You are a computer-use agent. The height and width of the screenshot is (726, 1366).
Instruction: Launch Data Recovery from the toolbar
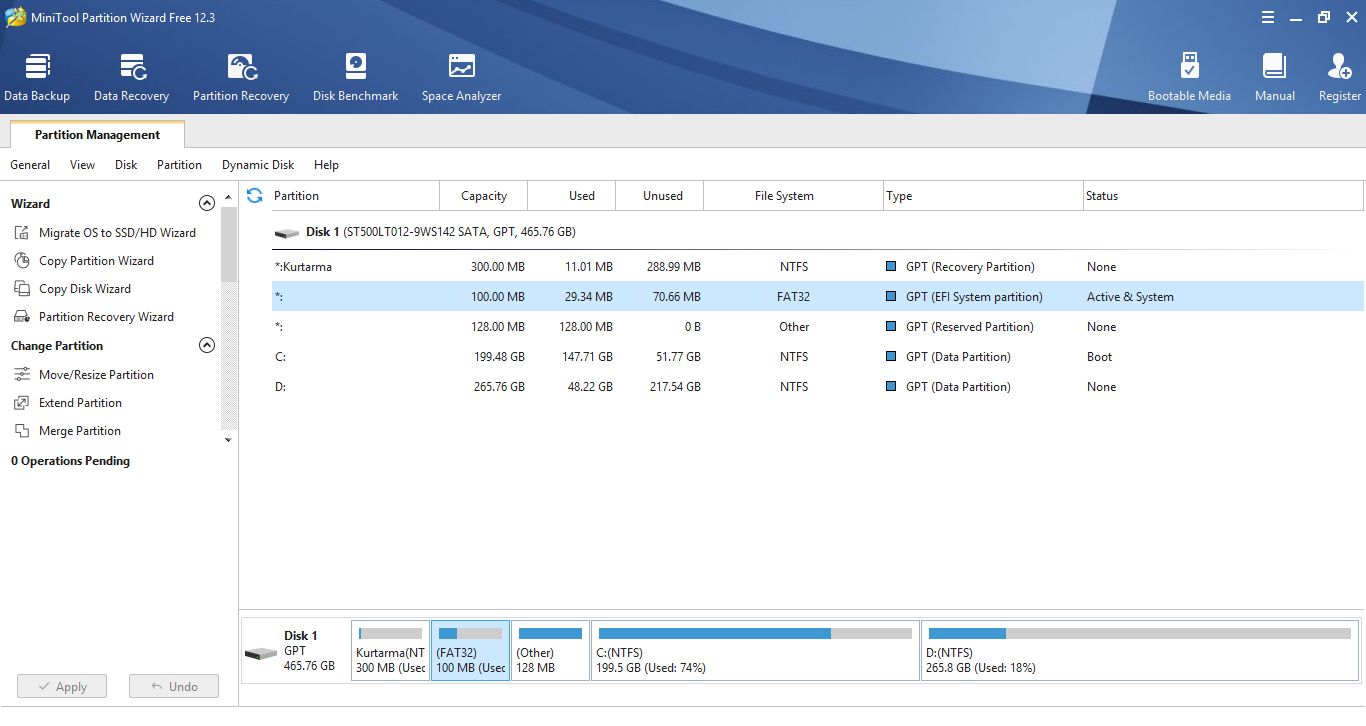(x=131, y=77)
